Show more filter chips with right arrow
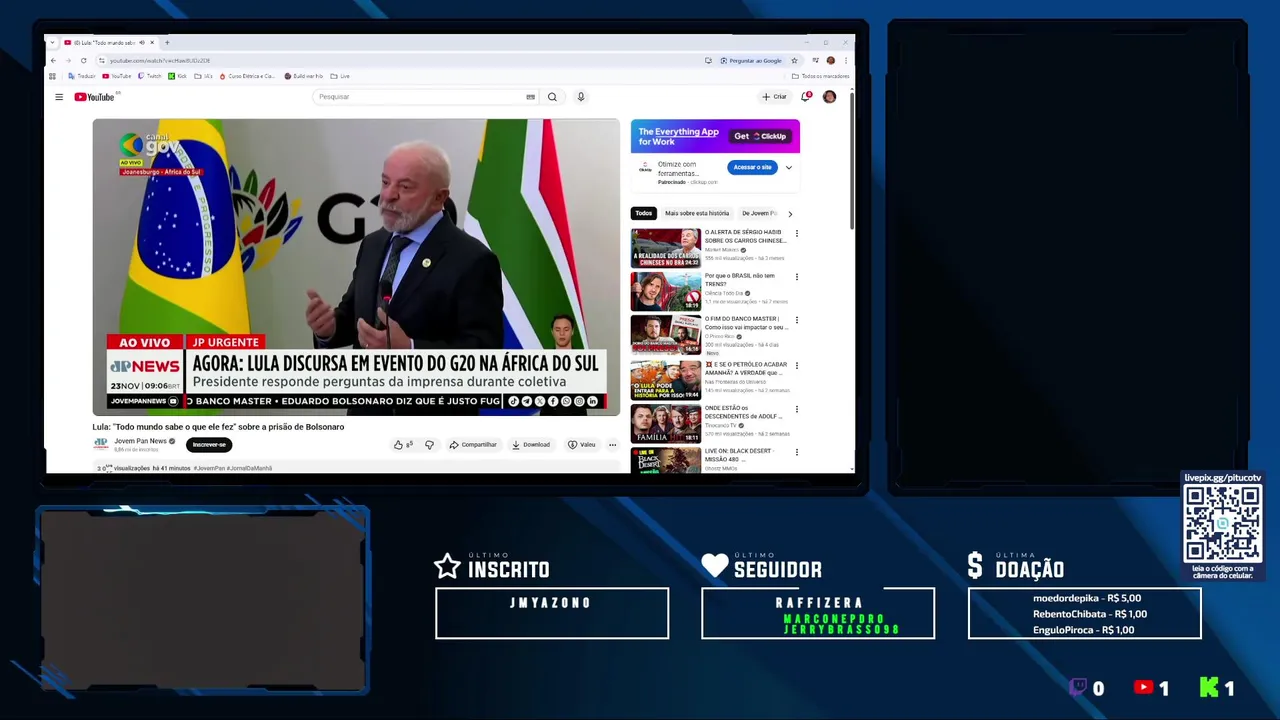This screenshot has height=720, width=1280. point(790,213)
